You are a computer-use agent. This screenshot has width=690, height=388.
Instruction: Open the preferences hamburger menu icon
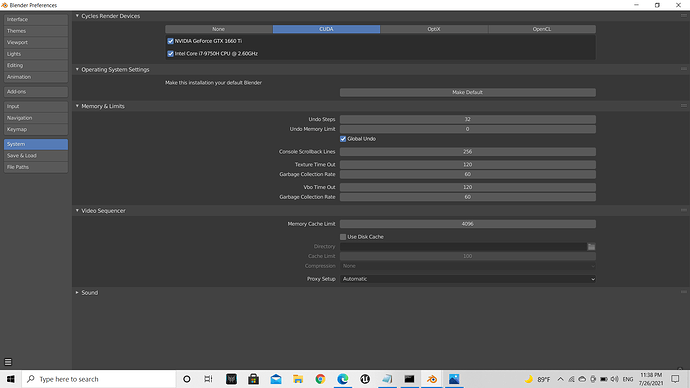pyautogui.click(x=8, y=362)
